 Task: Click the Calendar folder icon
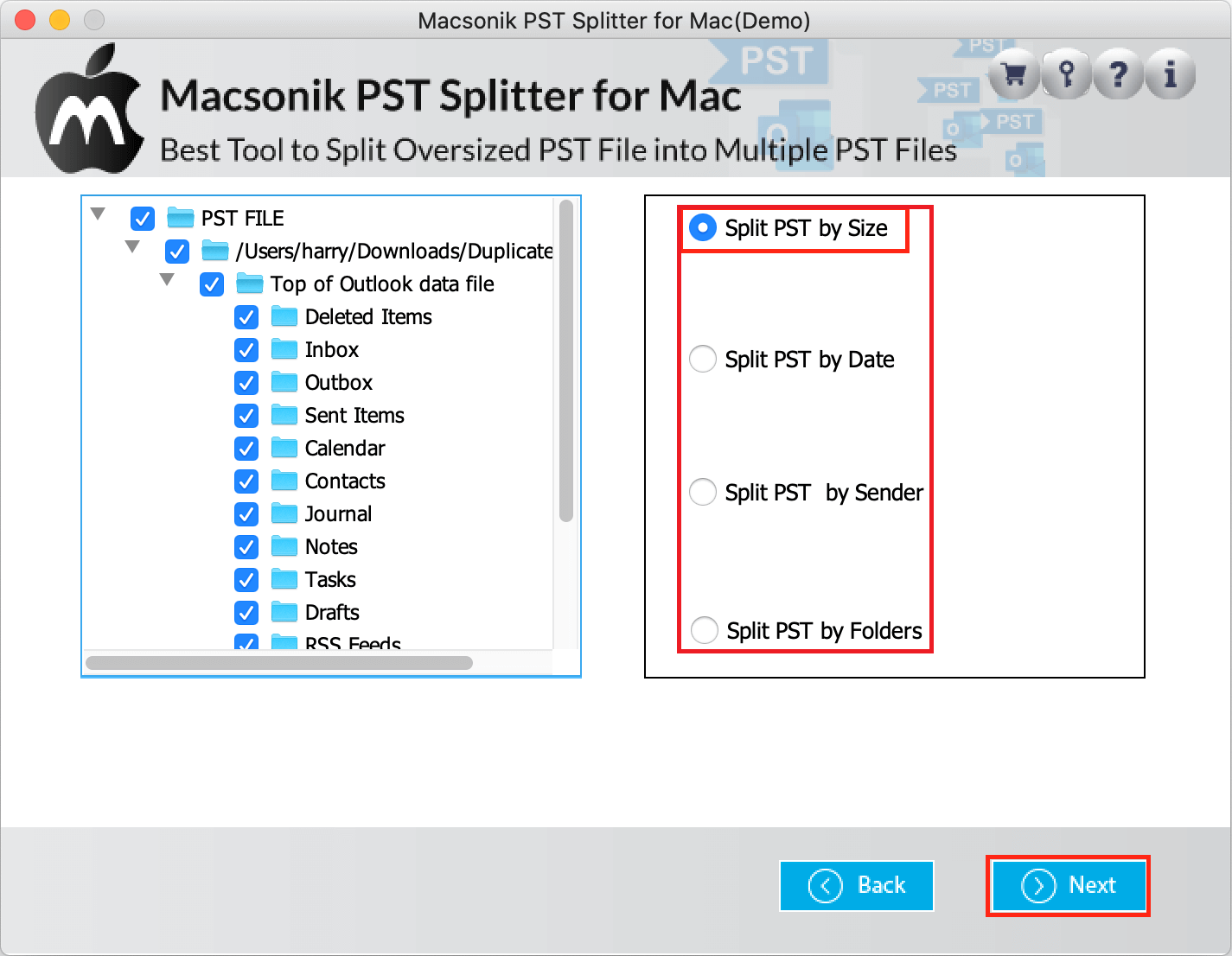284,448
